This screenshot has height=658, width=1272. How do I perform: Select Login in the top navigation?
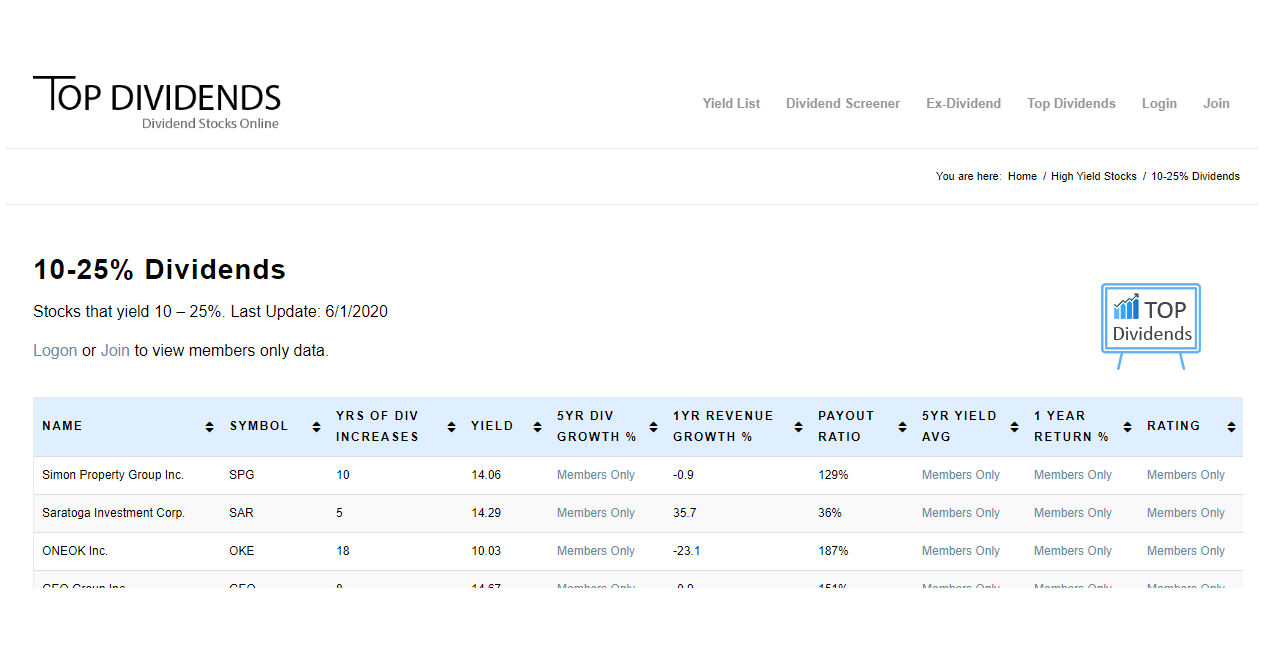click(x=1159, y=103)
